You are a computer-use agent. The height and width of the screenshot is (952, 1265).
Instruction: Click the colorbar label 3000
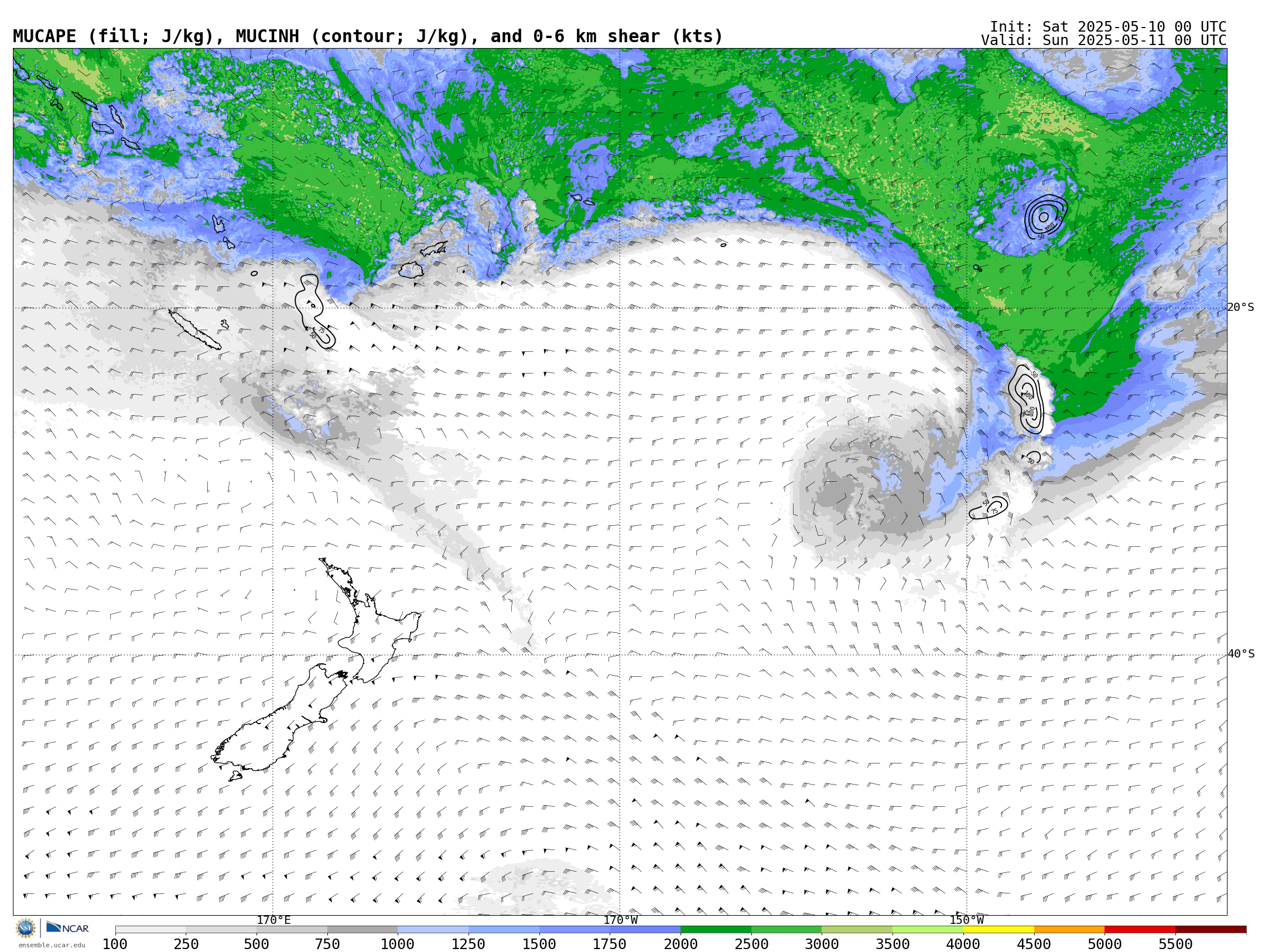tap(822, 944)
